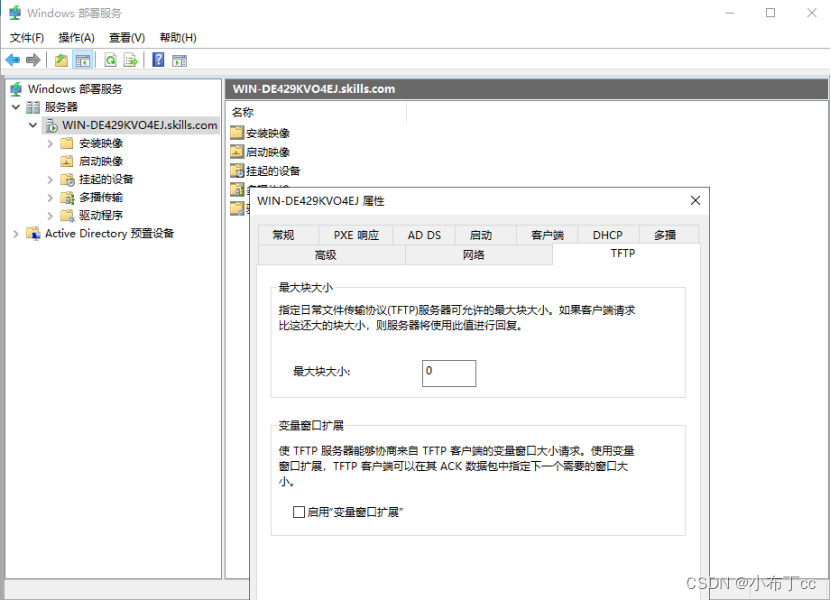Click the 安装映像 folder icon in tree
Image resolution: width=831 pixels, height=601 pixels.
click(67, 143)
